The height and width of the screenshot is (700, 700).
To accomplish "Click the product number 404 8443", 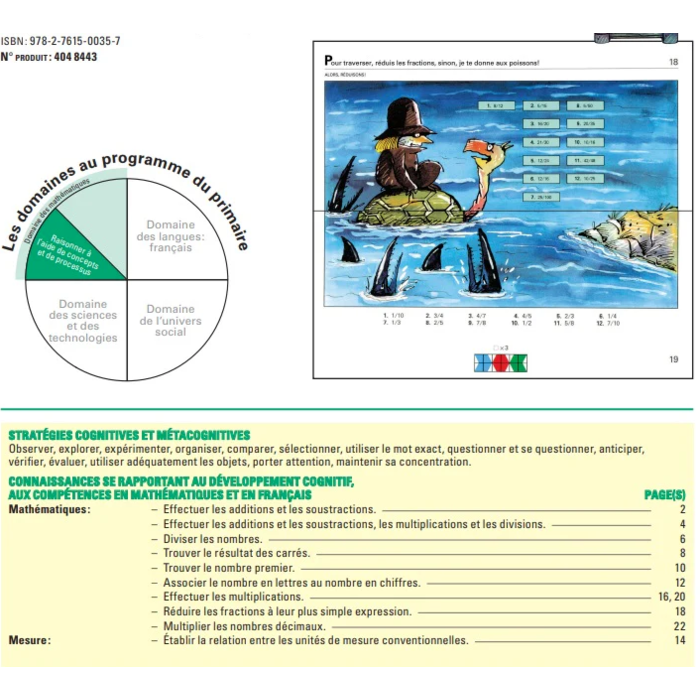I will pos(75,57).
